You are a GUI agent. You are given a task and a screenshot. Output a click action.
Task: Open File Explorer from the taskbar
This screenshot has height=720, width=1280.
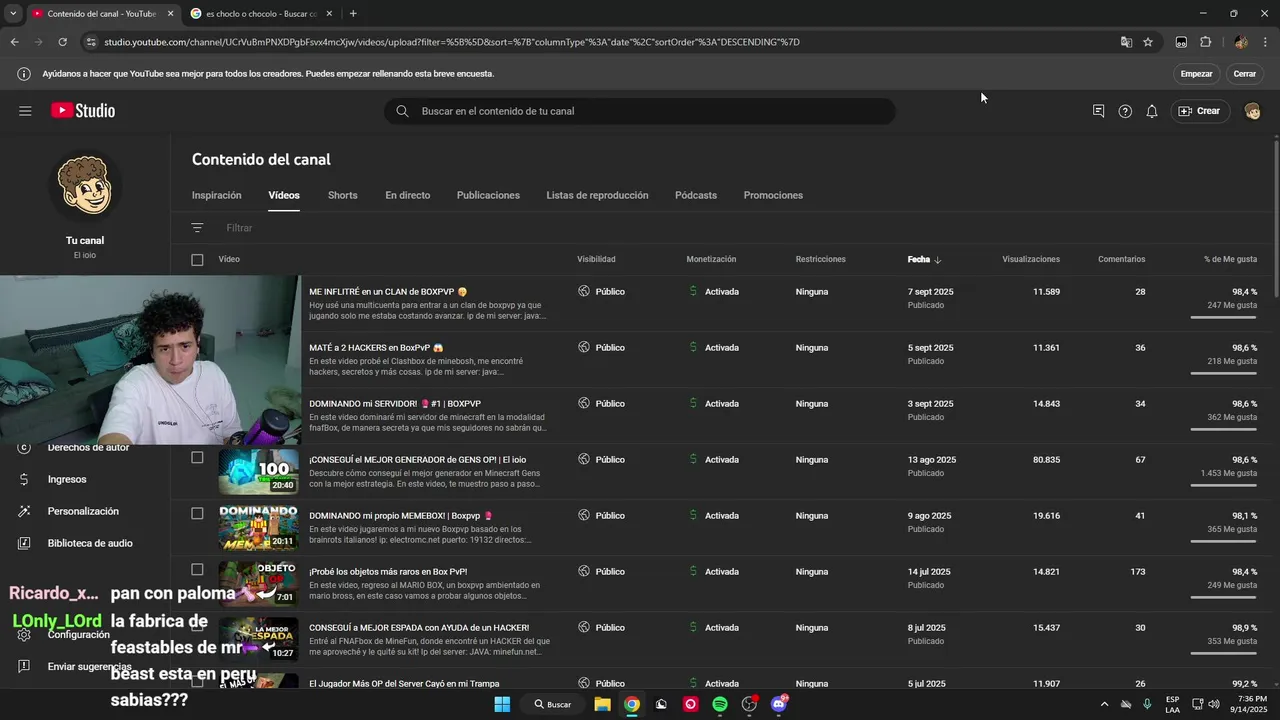coord(602,704)
